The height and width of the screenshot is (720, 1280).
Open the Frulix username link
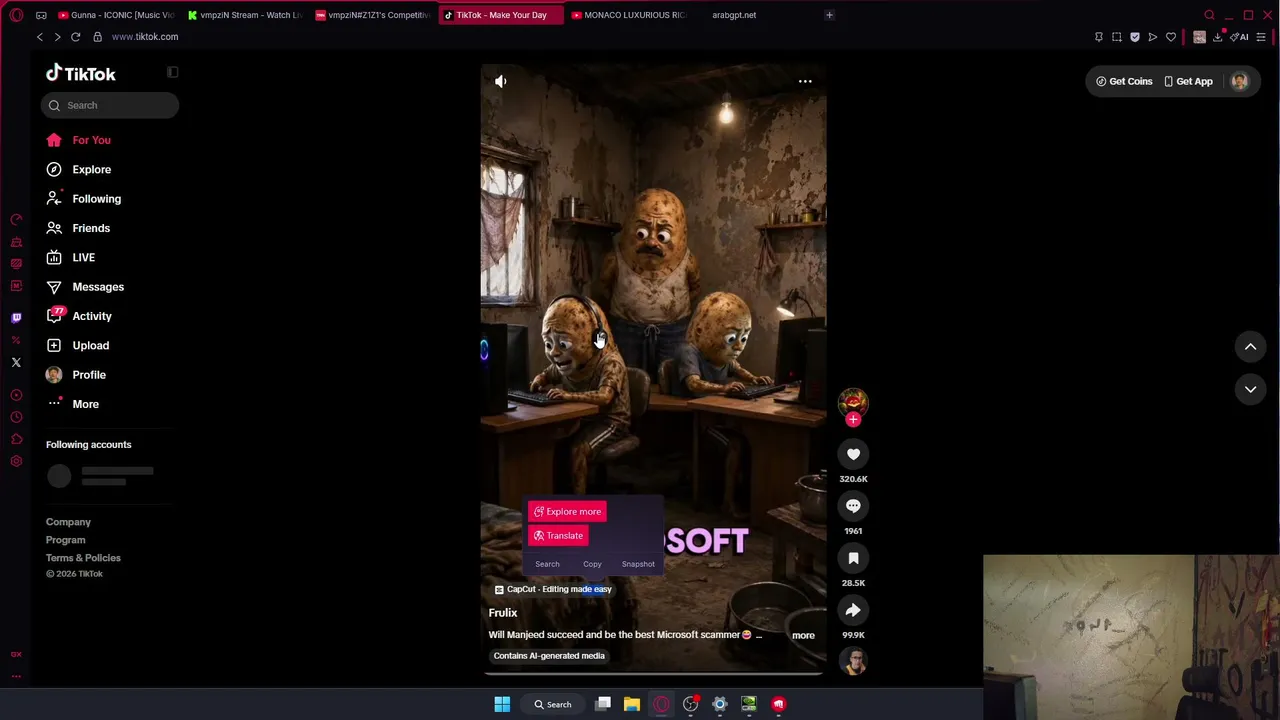pos(503,613)
